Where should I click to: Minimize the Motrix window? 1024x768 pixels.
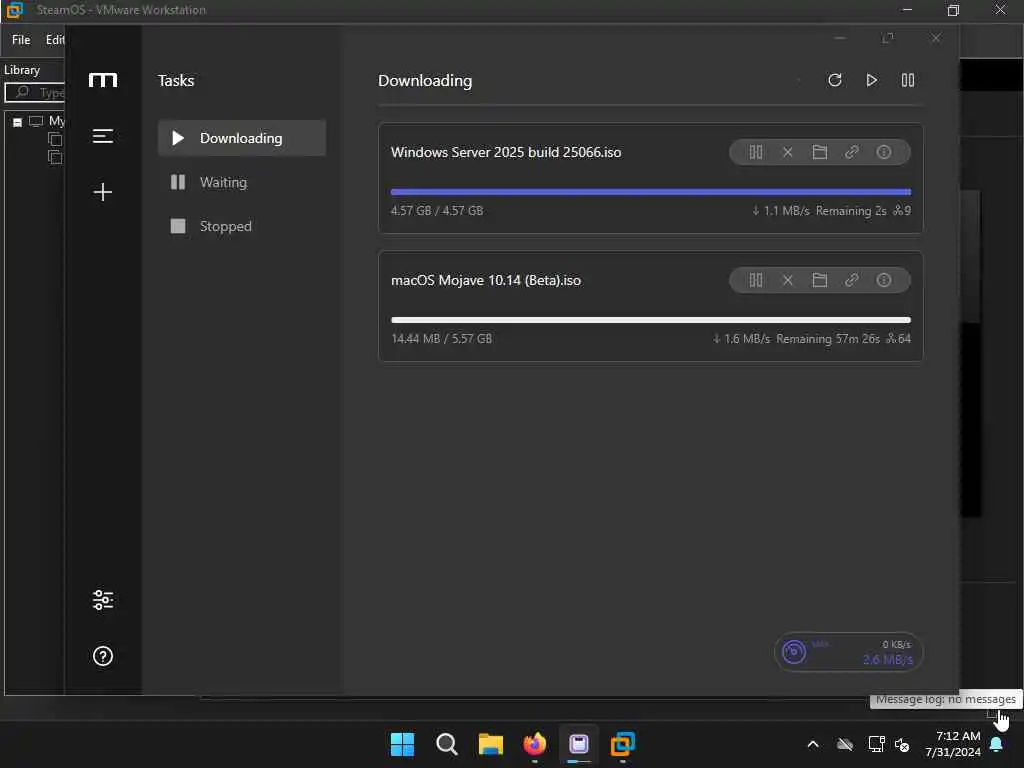(x=840, y=38)
